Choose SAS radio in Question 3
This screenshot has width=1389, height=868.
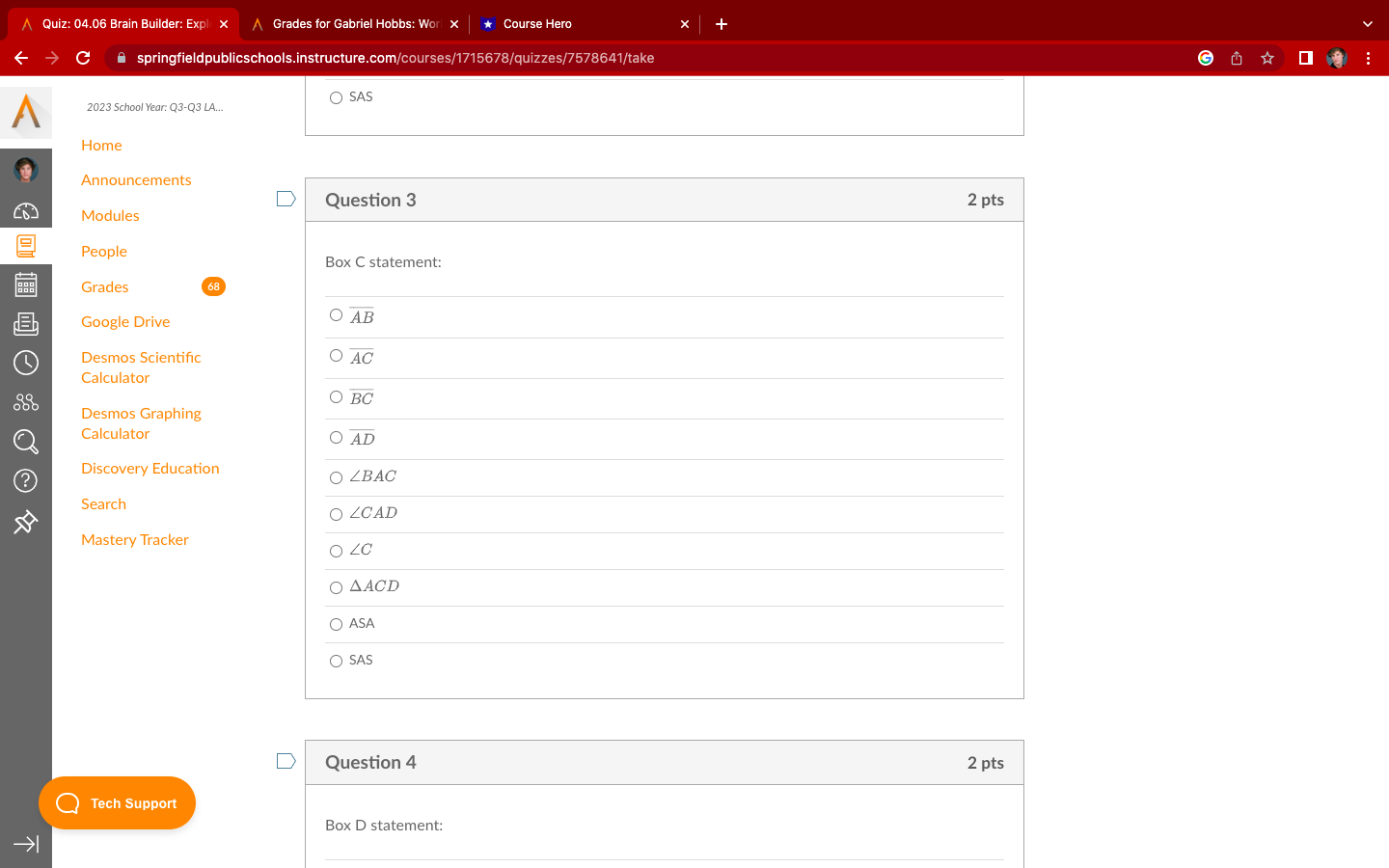pos(336,661)
